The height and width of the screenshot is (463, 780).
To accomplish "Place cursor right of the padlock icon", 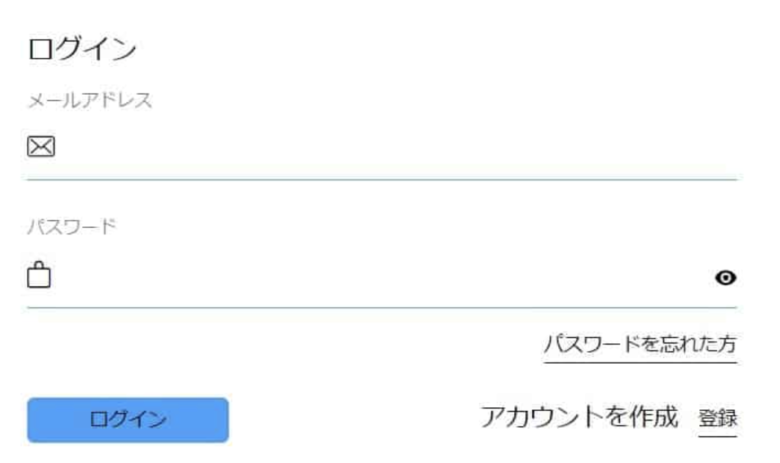I will (383, 277).
